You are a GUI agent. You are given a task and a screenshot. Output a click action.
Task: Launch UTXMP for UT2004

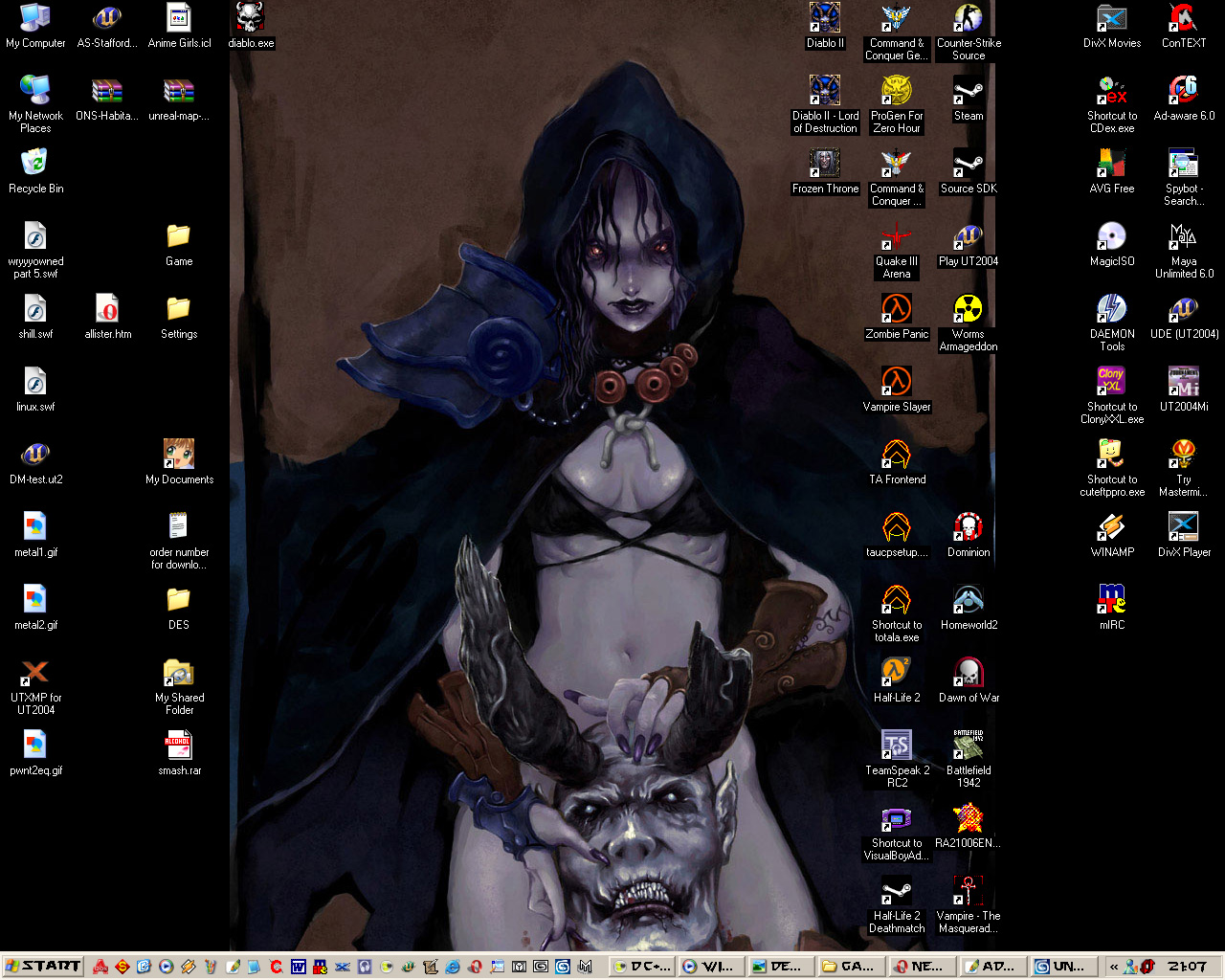(x=35, y=686)
